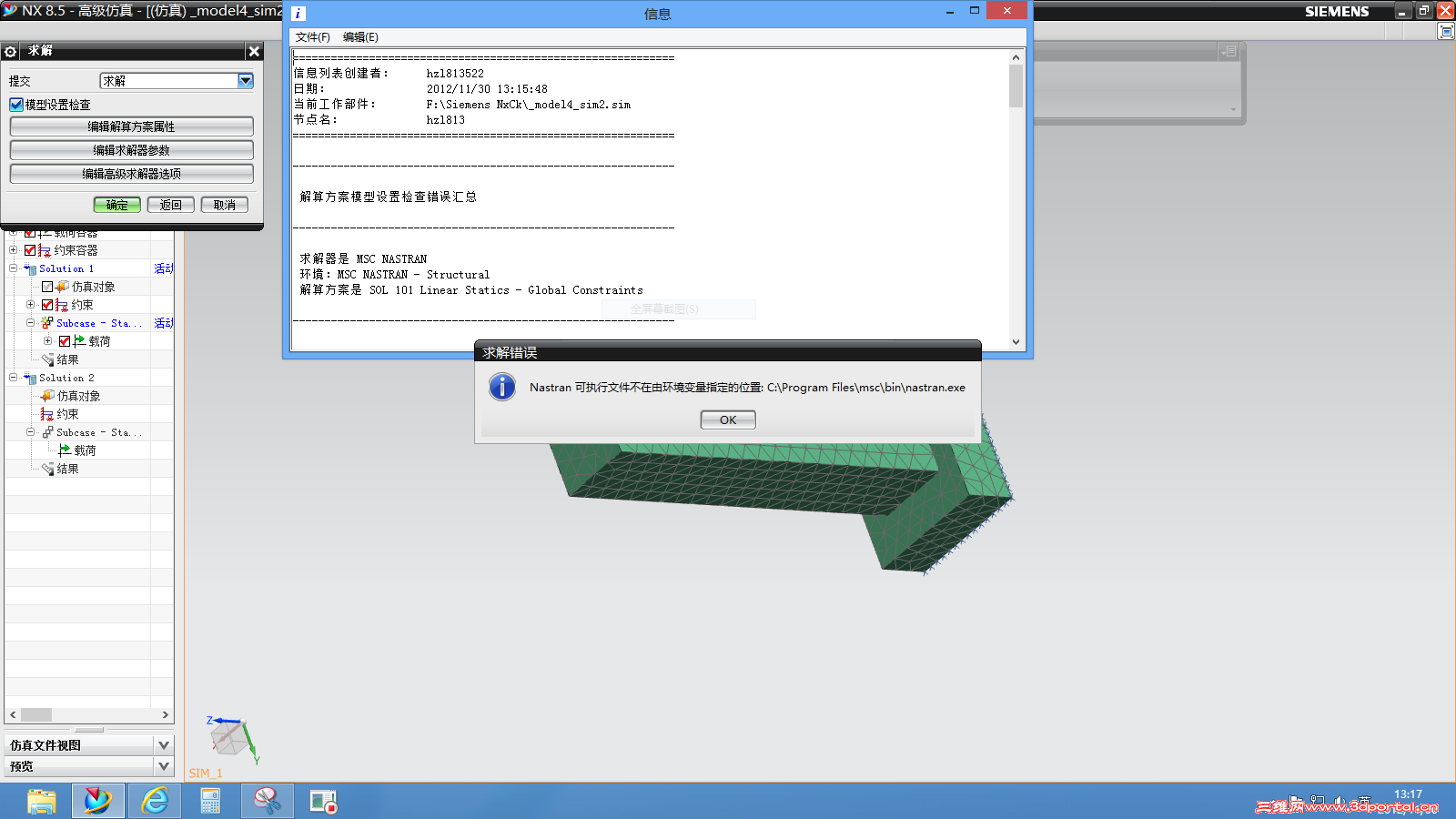Image resolution: width=1456 pixels, height=819 pixels.
Task: Click the NX application icon in the taskbar
Action: coord(98,801)
